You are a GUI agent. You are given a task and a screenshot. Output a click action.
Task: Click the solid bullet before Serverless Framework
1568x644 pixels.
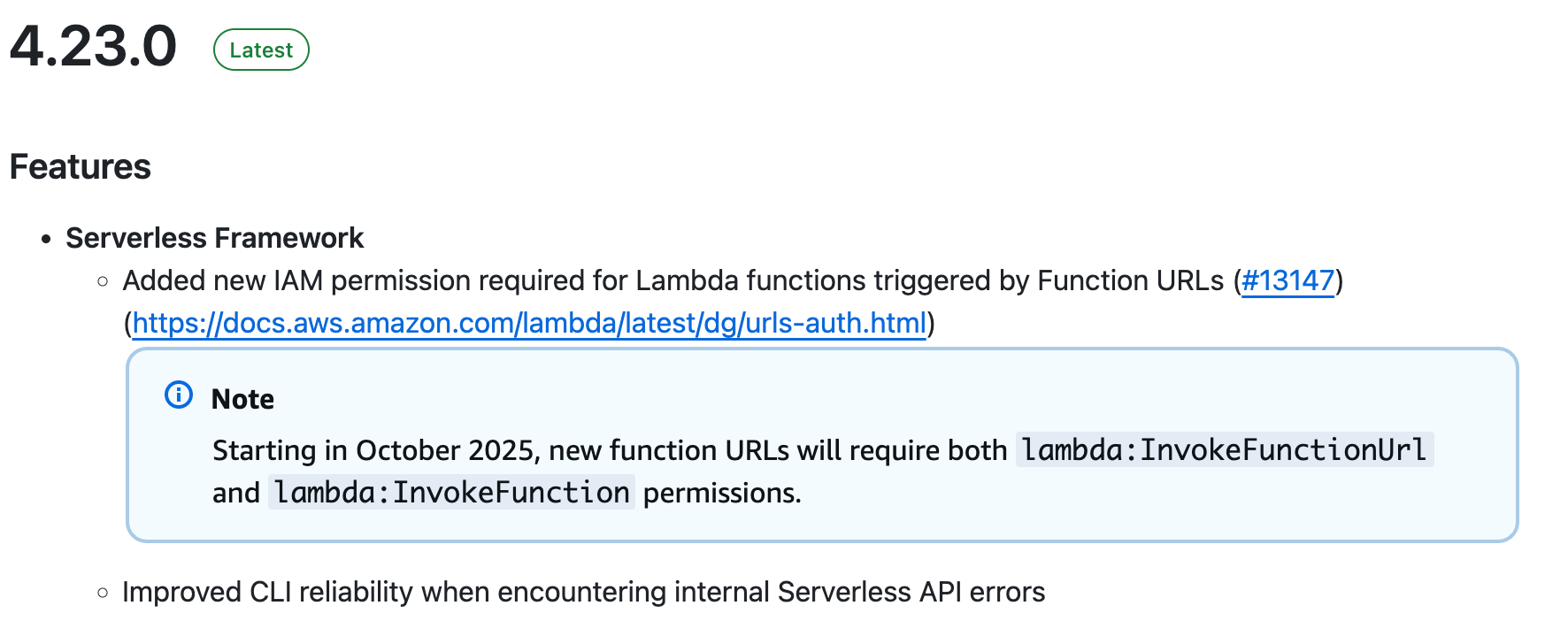pyautogui.click(x=47, y=239)
